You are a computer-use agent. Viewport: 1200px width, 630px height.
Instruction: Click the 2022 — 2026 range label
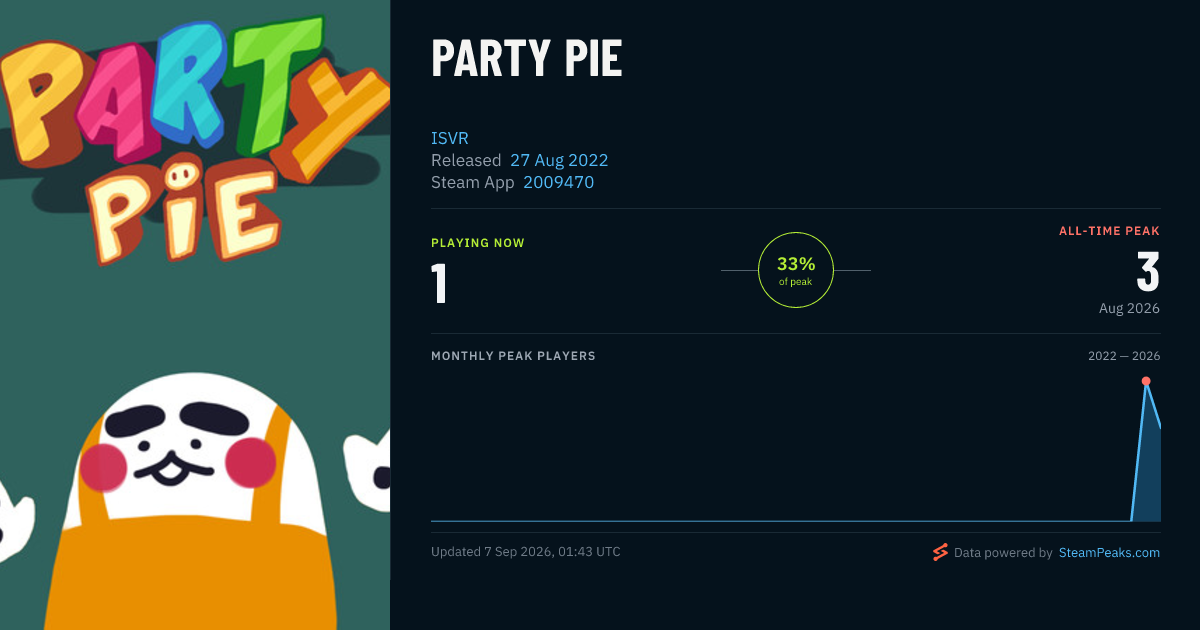tap(1124, 356)
